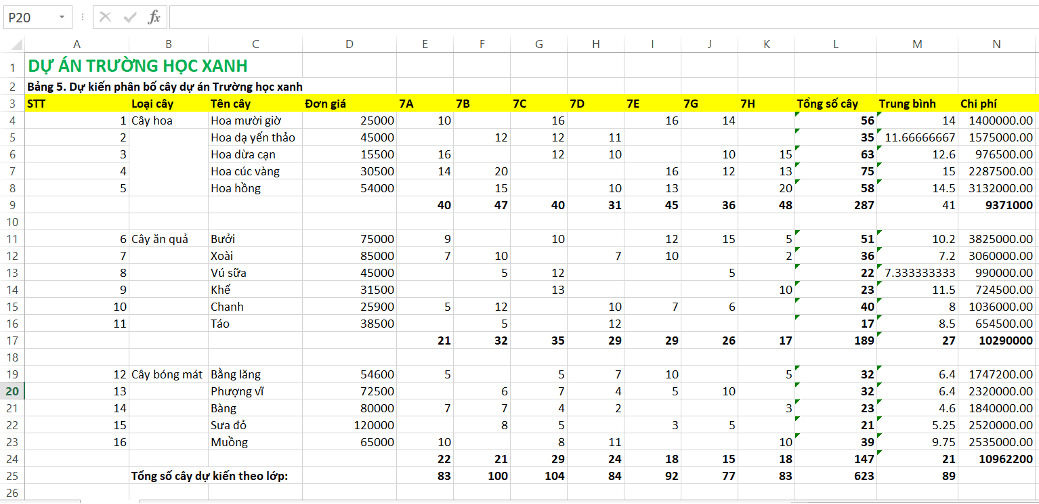Click the Name Box resize dots handle
This screenshot has width=1039, height=504.
(84, 17)
